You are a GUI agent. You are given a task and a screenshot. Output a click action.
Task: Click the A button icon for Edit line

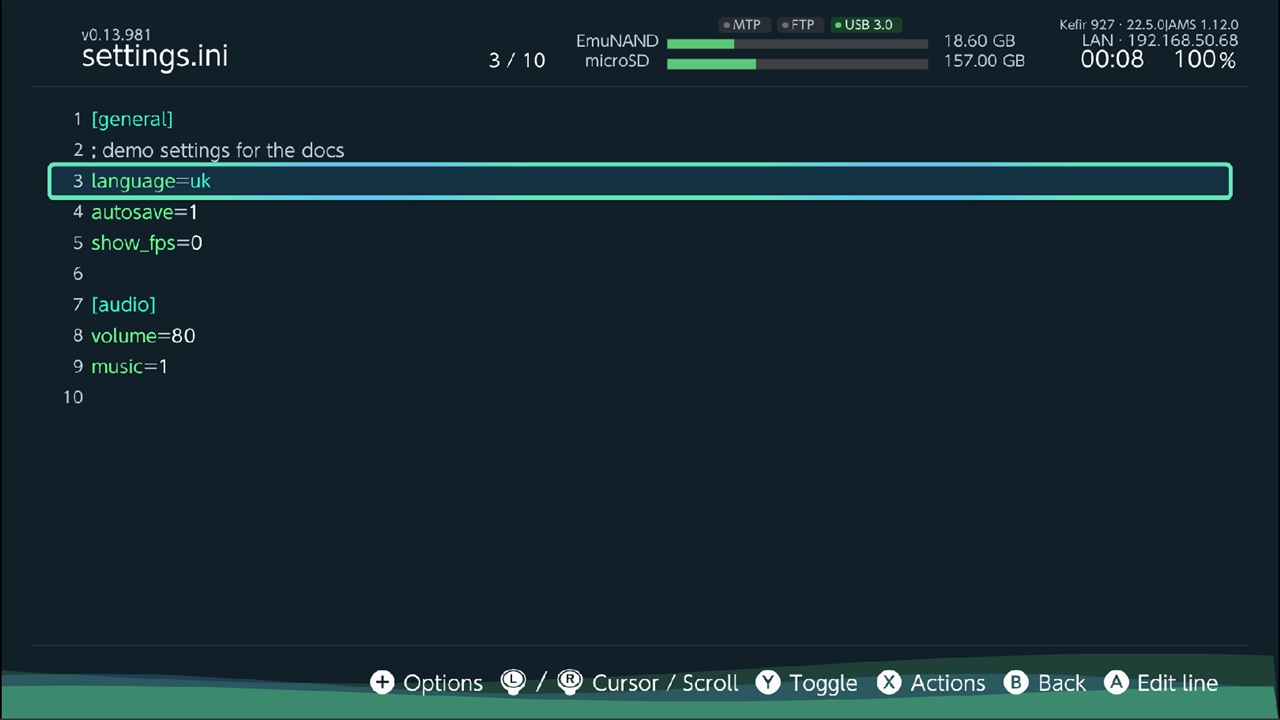pos(1117,682)
